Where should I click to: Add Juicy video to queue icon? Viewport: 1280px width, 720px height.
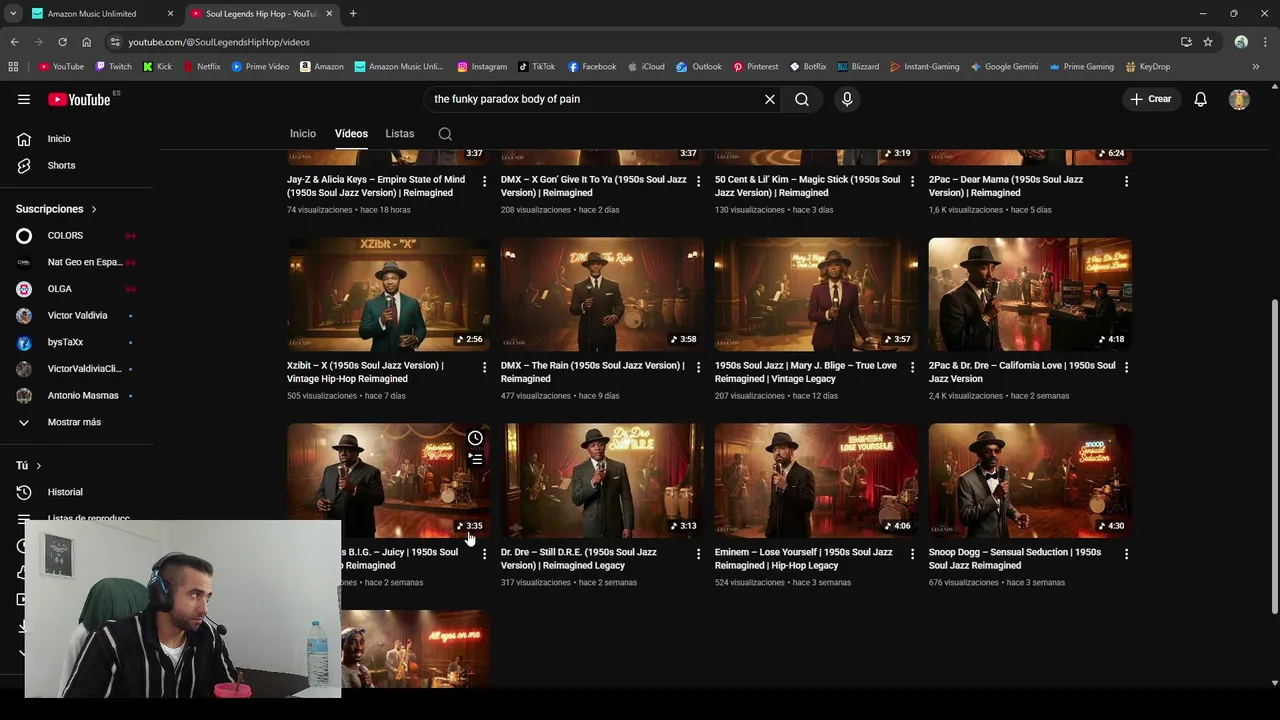[475, 460]
